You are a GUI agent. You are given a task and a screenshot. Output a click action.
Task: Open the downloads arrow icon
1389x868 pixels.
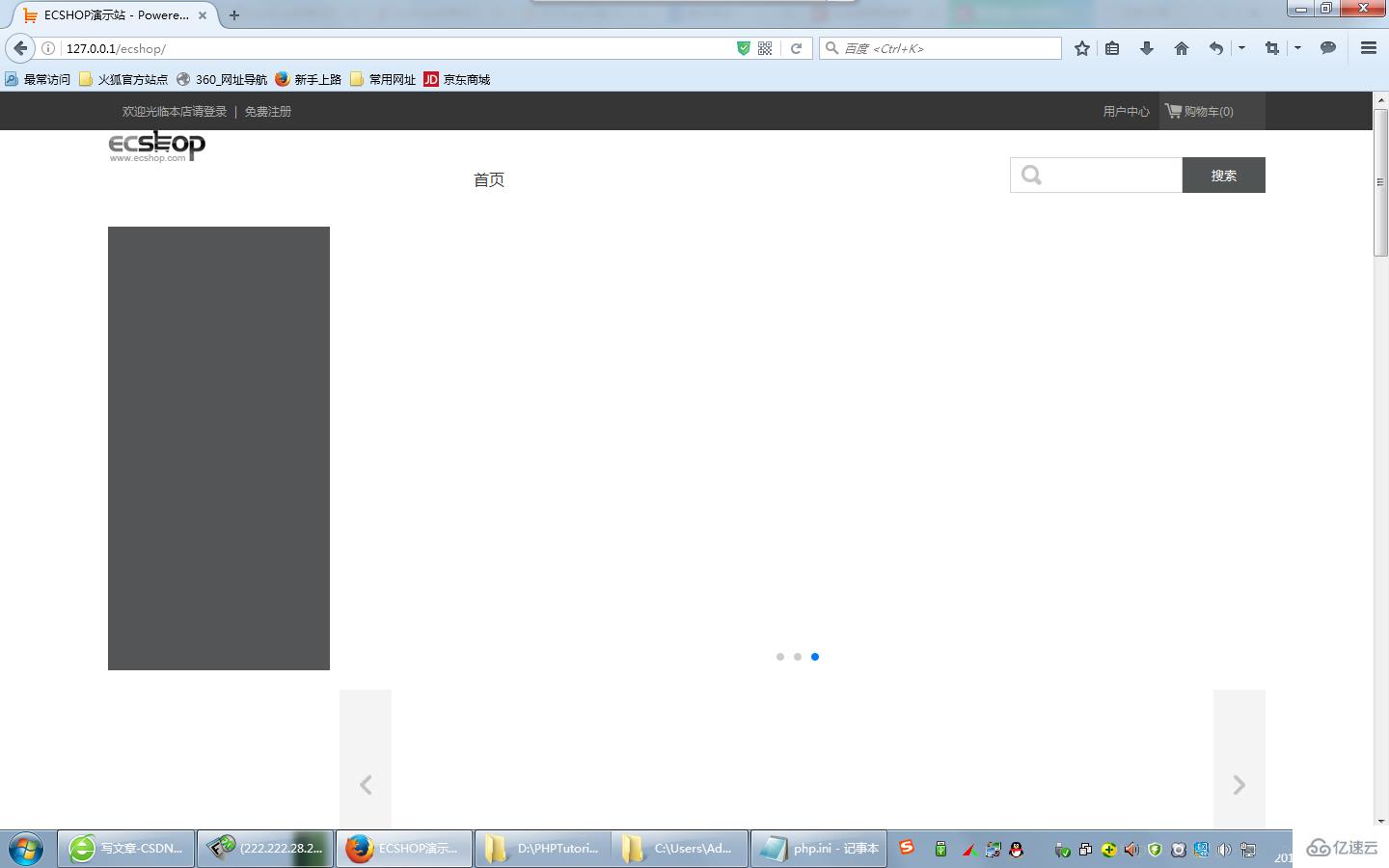[1147, 48]
